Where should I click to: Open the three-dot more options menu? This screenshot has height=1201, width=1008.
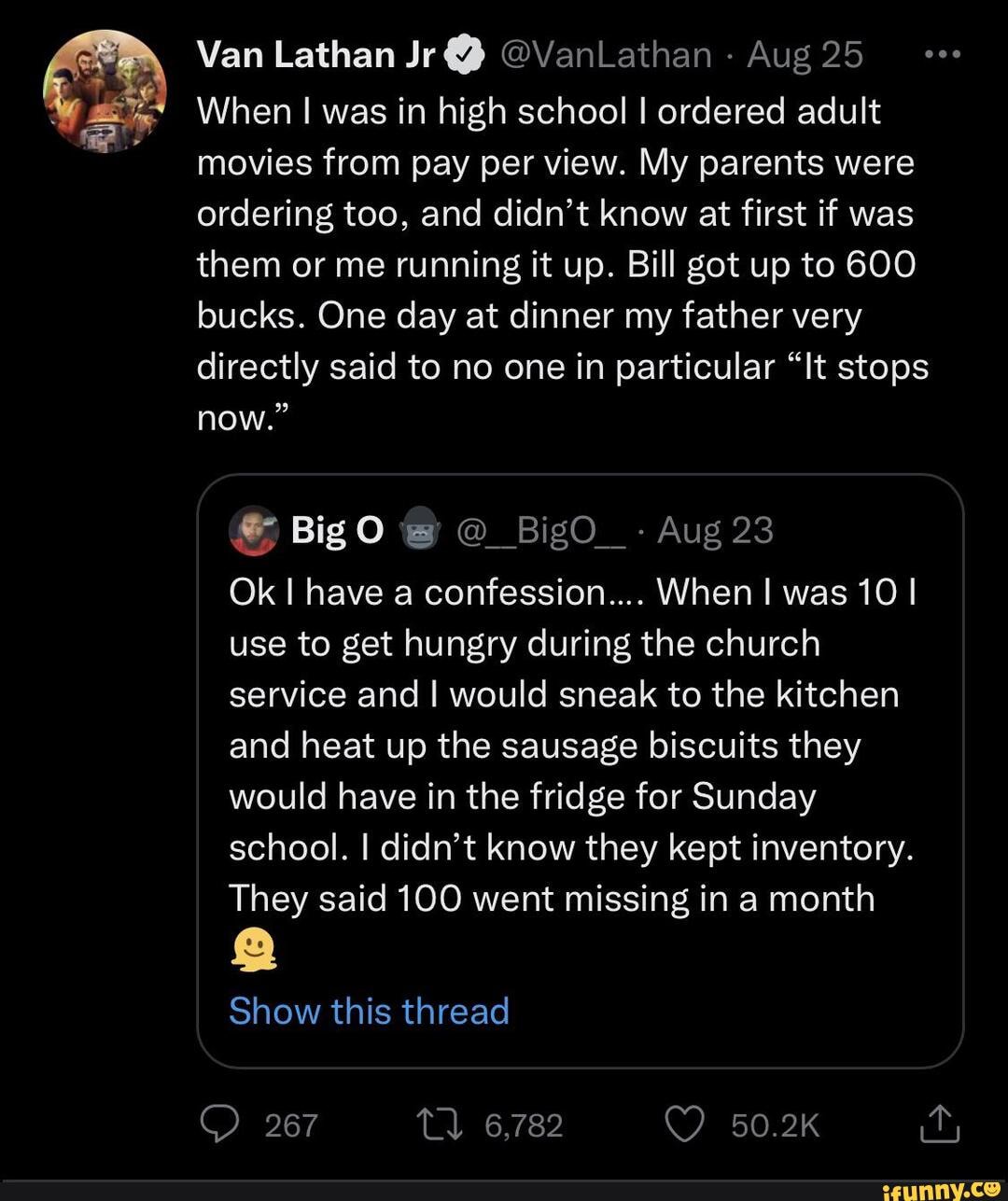tap(941, 54)
